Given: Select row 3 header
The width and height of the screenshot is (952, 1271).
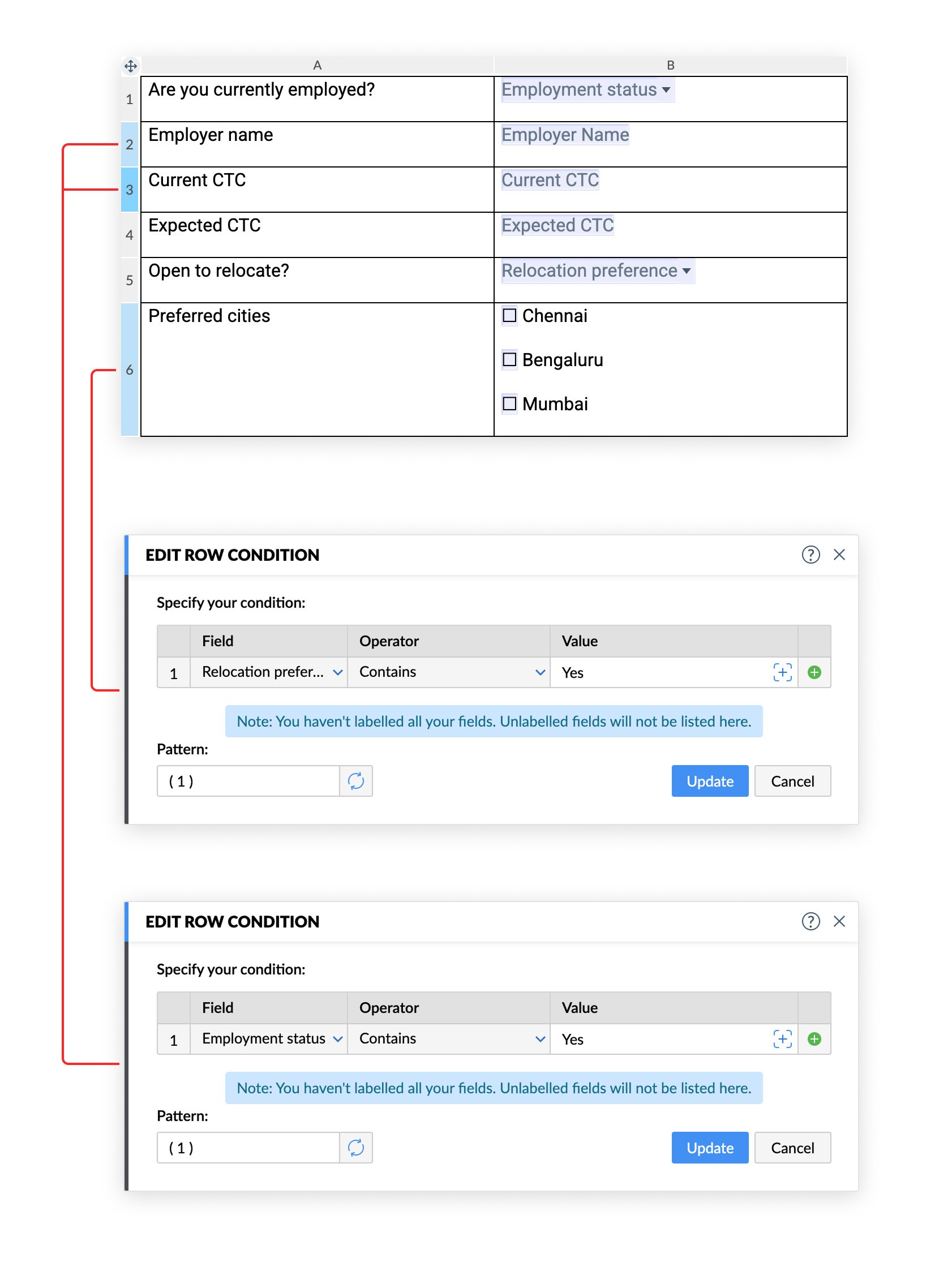Looking at the screenshot, I should click(x=130, y=190).
